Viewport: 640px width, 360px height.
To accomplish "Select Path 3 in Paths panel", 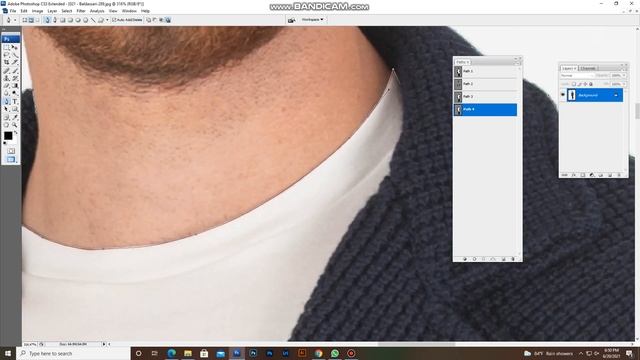I will (x=485, y=97).
